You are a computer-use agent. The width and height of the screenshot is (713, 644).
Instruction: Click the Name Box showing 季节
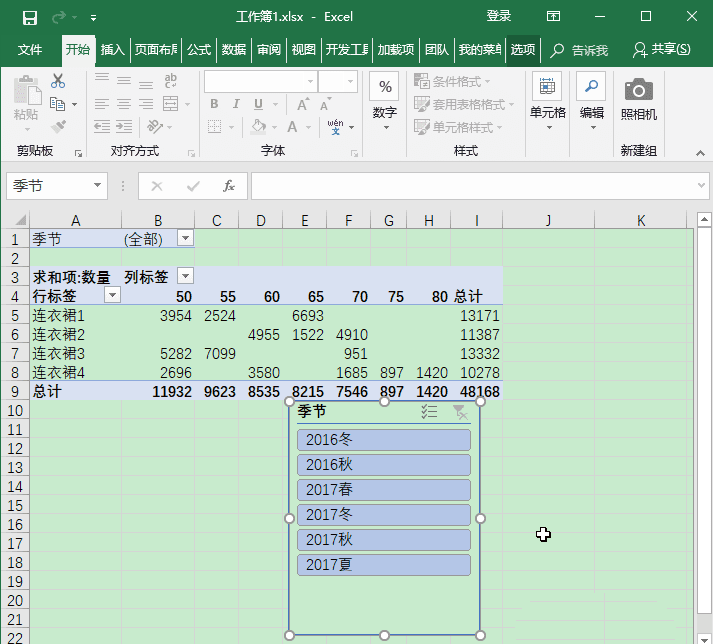[x=48, y=186]
